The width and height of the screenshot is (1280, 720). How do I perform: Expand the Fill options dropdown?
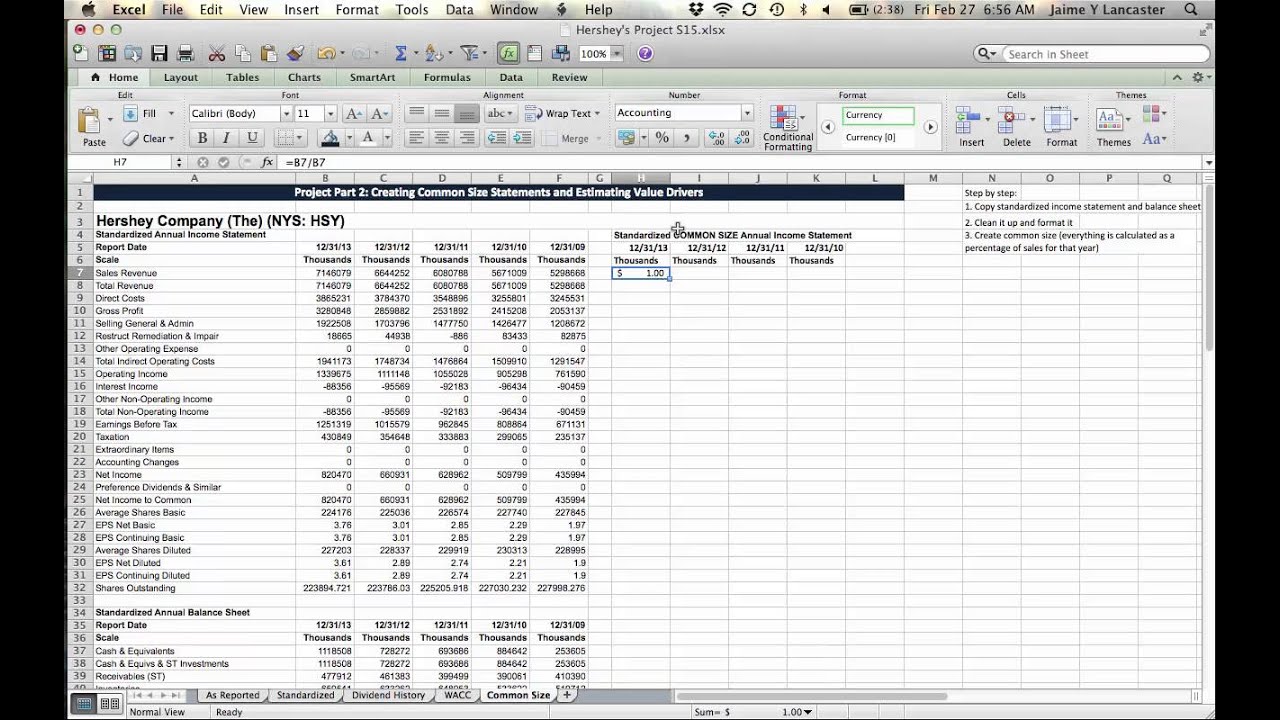pos(171,114)
